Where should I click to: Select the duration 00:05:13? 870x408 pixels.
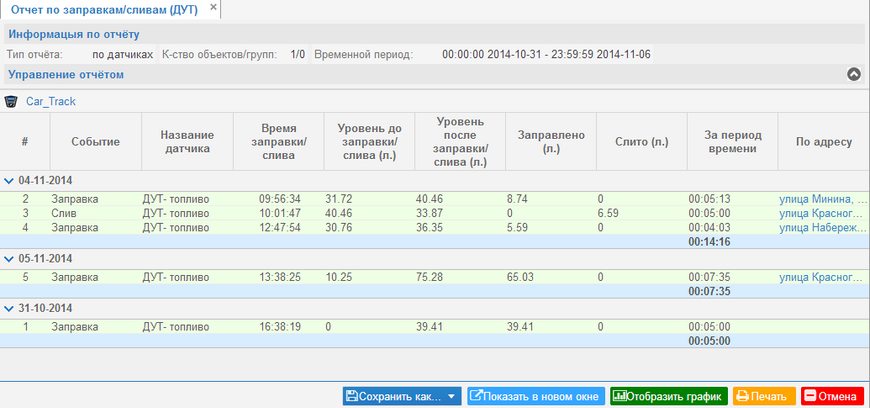click(x=710, y=199)
